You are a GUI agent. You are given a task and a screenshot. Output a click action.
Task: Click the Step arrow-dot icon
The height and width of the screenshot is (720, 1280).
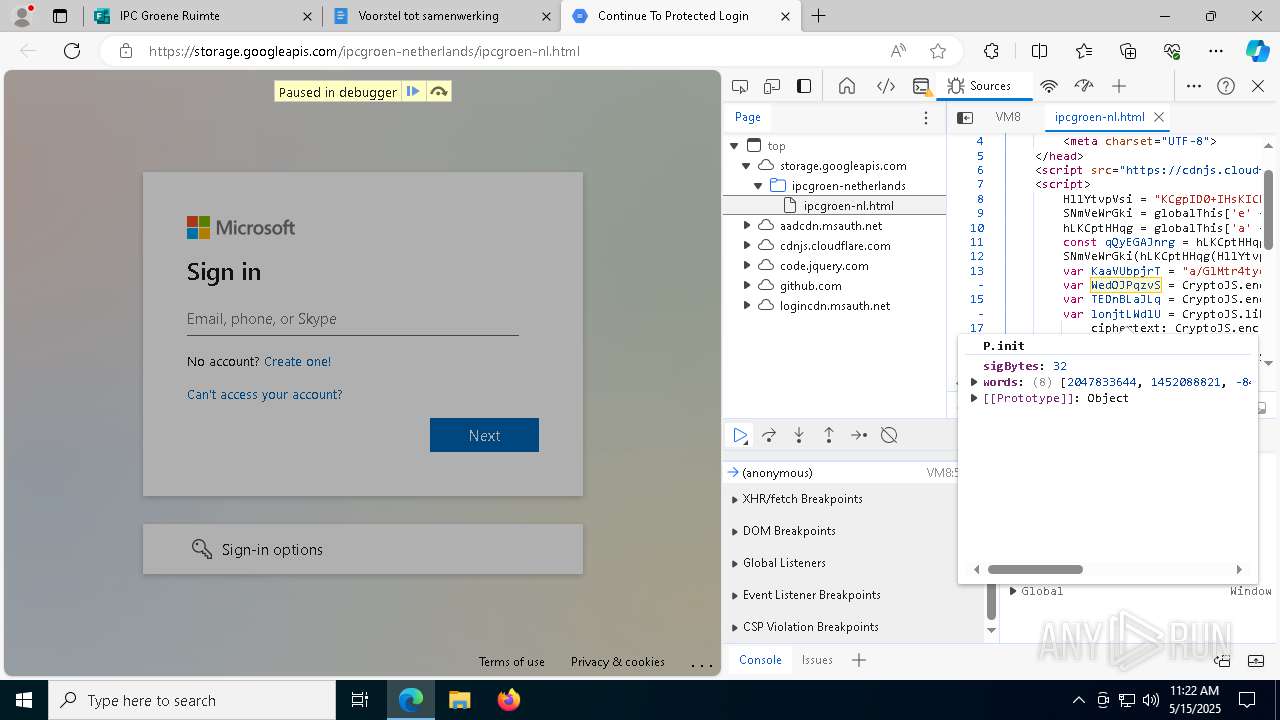(859, 435)
